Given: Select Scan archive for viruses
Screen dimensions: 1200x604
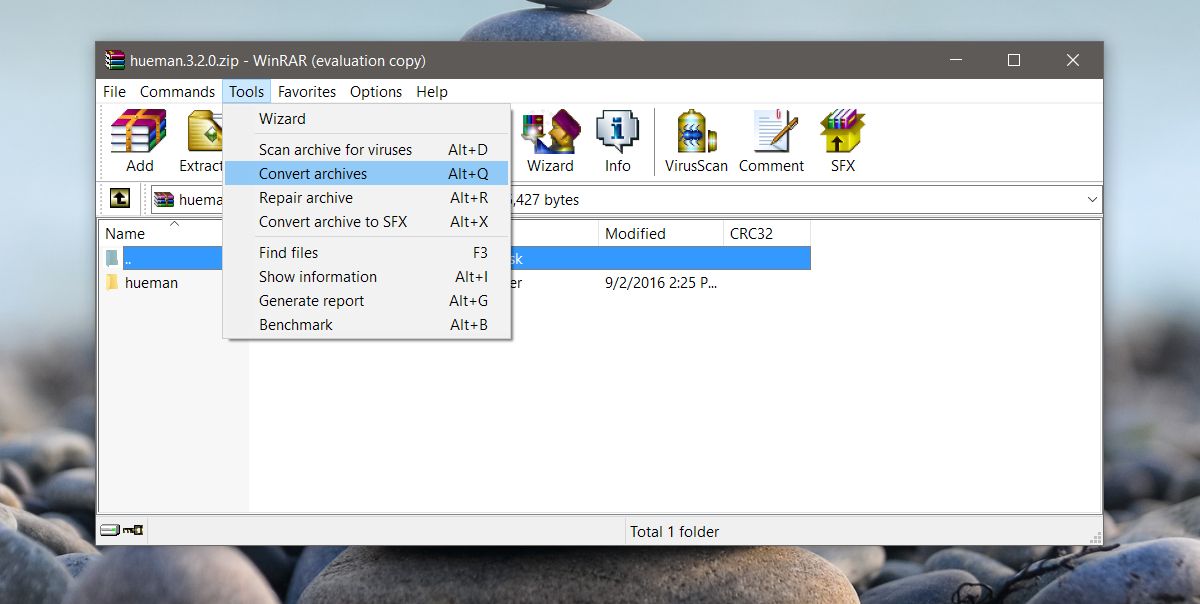Looking at the screenshot, I should click(334, 148).
